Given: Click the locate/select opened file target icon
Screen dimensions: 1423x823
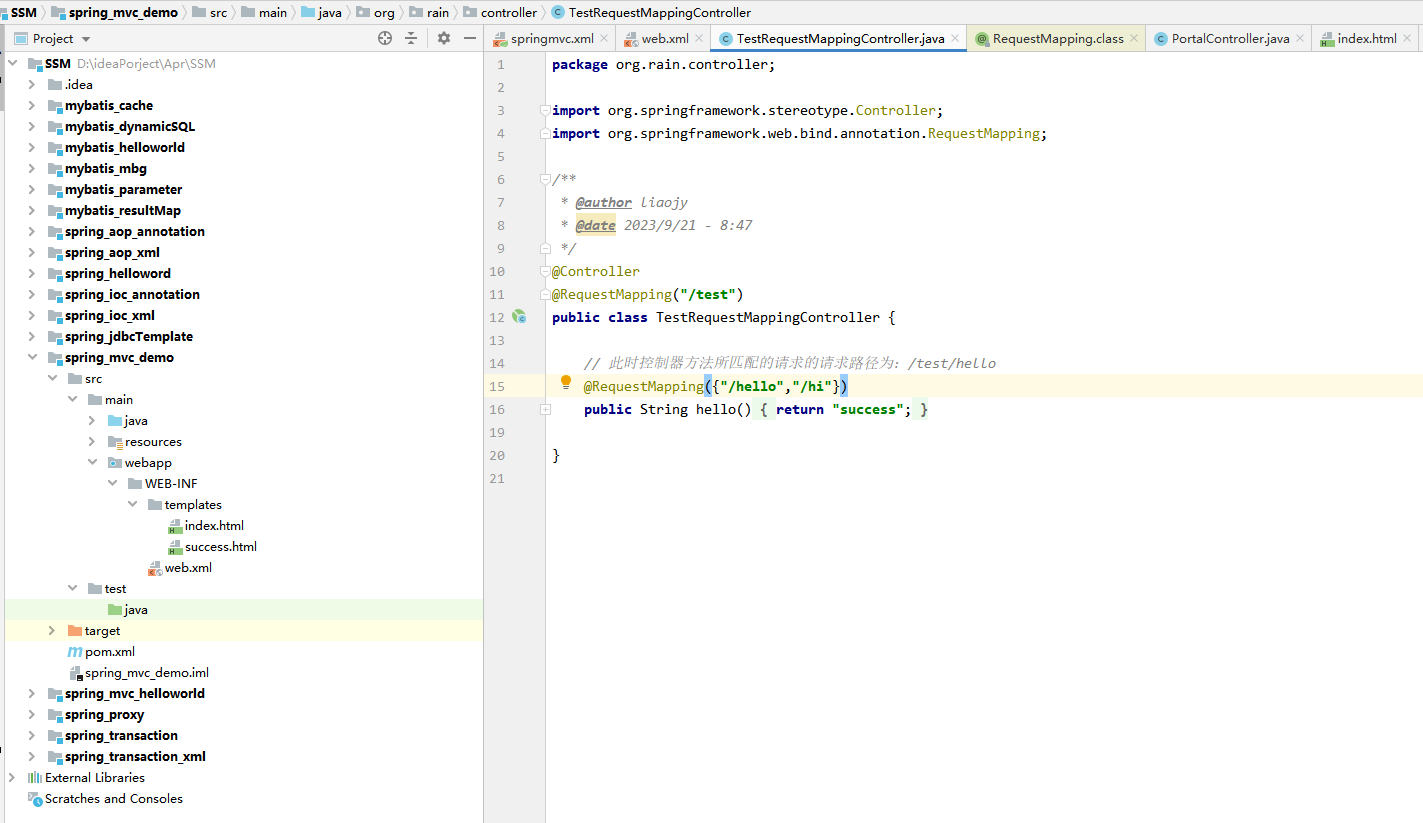Looking at the screenshot, I should point(385,38).
